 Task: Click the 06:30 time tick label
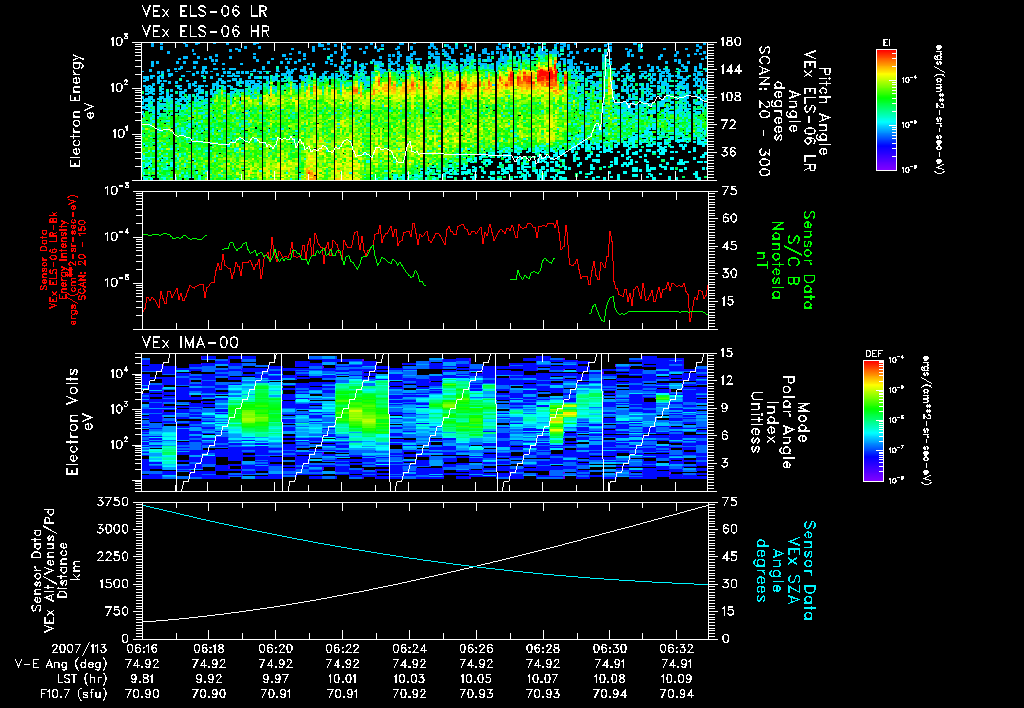(x=610, y=649)
